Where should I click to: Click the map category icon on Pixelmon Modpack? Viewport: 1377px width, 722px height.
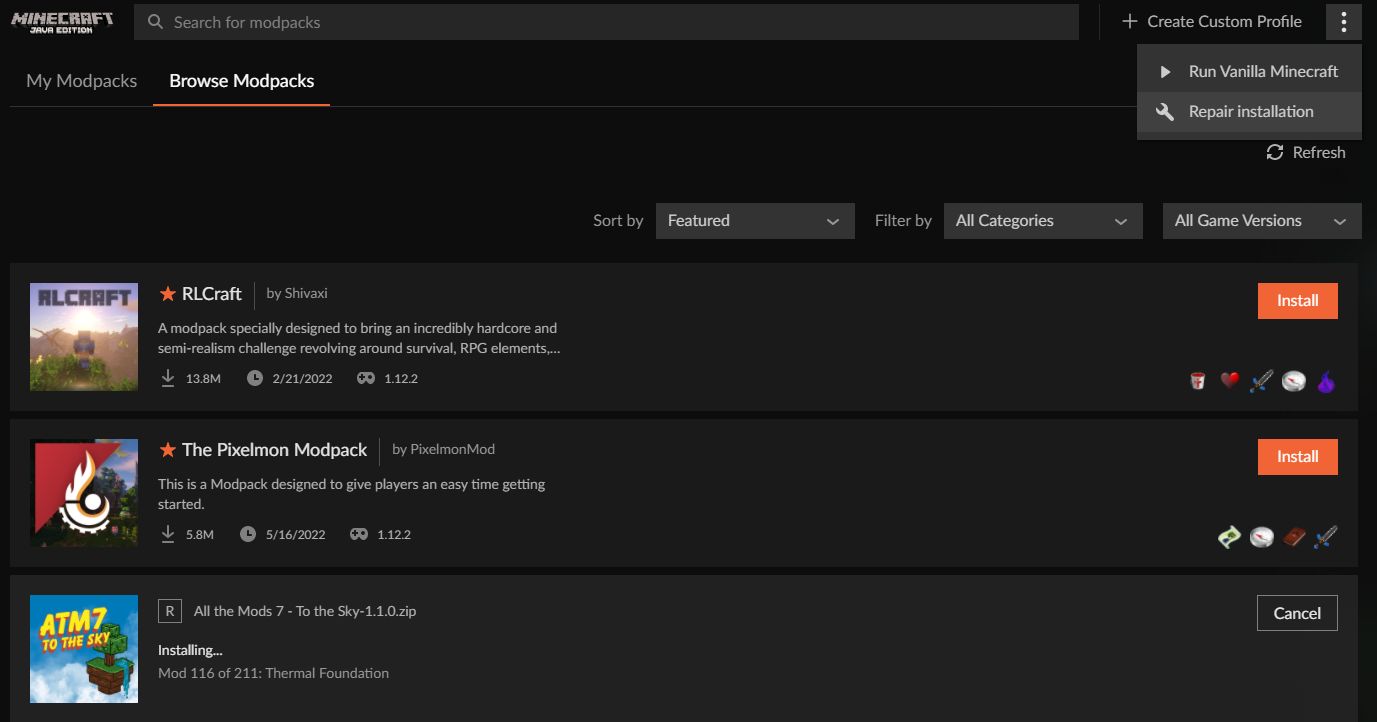coord(1229,537)
